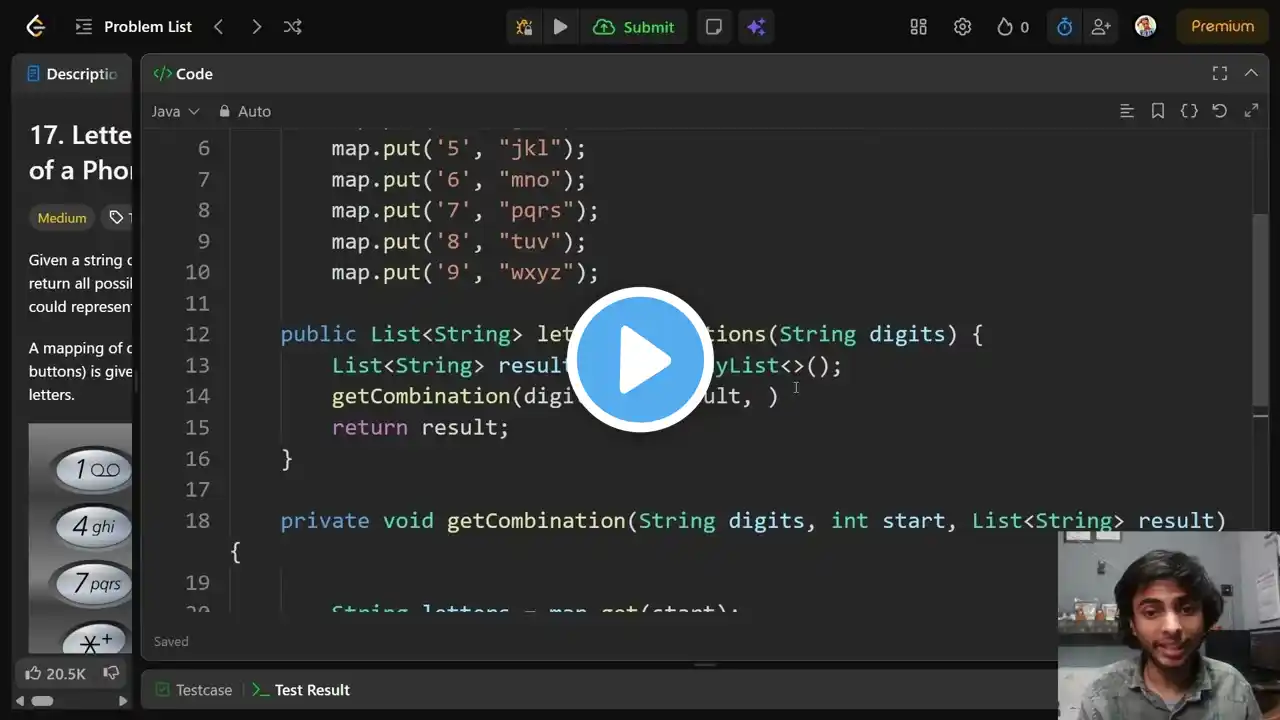This screenshot has width=1280, height=720.
Task: Open the notes icon beside Submit
Action: [x=714, y=27]
